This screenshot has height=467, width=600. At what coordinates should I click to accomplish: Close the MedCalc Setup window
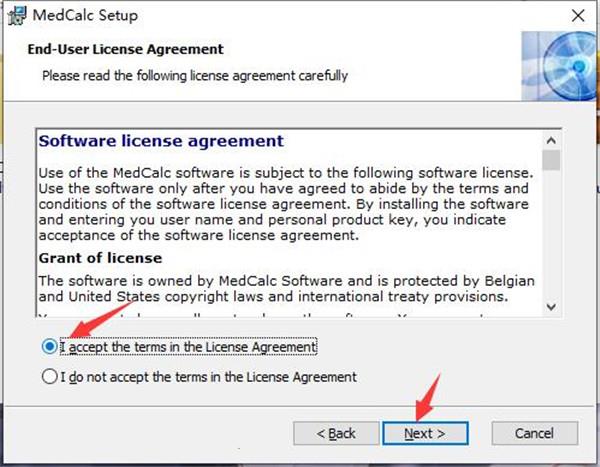(x=578, y=16)
